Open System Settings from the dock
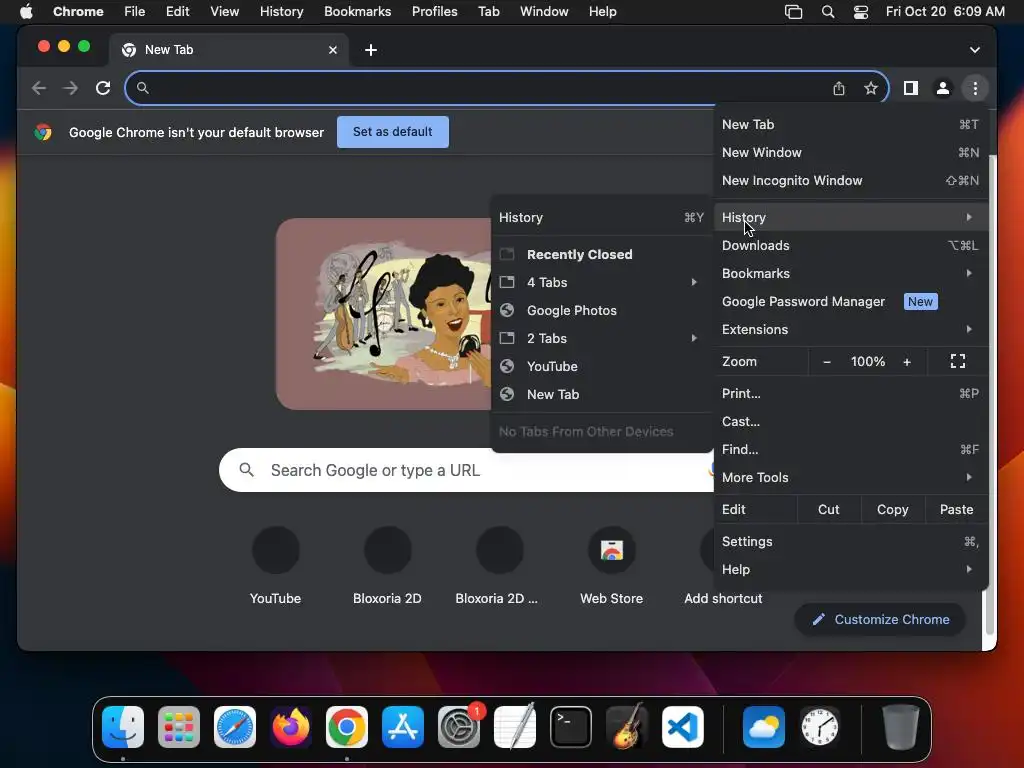Image resolution: width=1024 pixels, height=768 pixels. 459,727
